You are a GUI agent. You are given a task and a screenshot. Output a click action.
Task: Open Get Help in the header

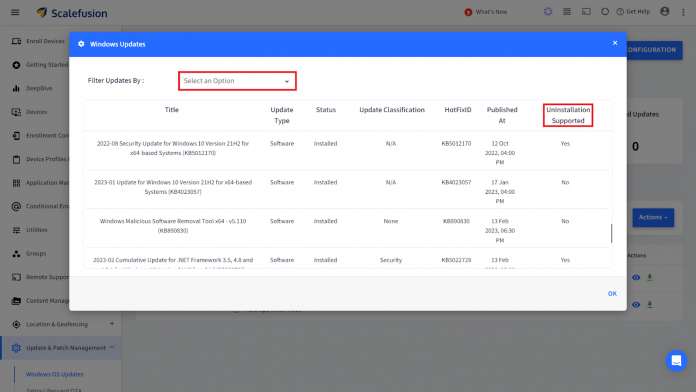coord(633,12)
